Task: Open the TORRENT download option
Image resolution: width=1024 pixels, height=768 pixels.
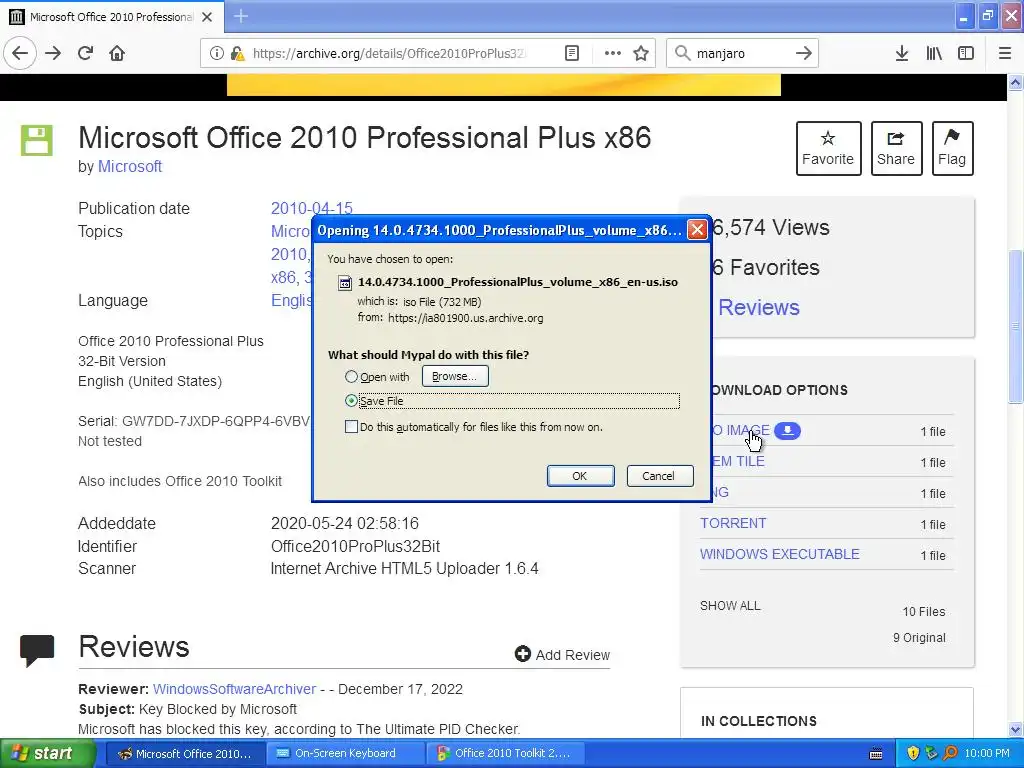Action: click(x=733, y=523)
